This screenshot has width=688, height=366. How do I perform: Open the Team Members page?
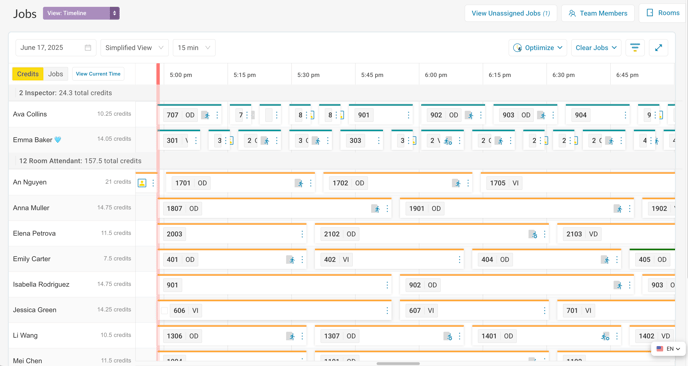coord(598,13)
